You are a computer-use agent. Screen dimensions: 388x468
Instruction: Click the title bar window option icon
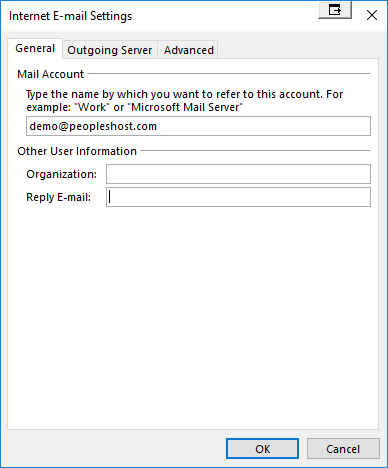(335, 10)
